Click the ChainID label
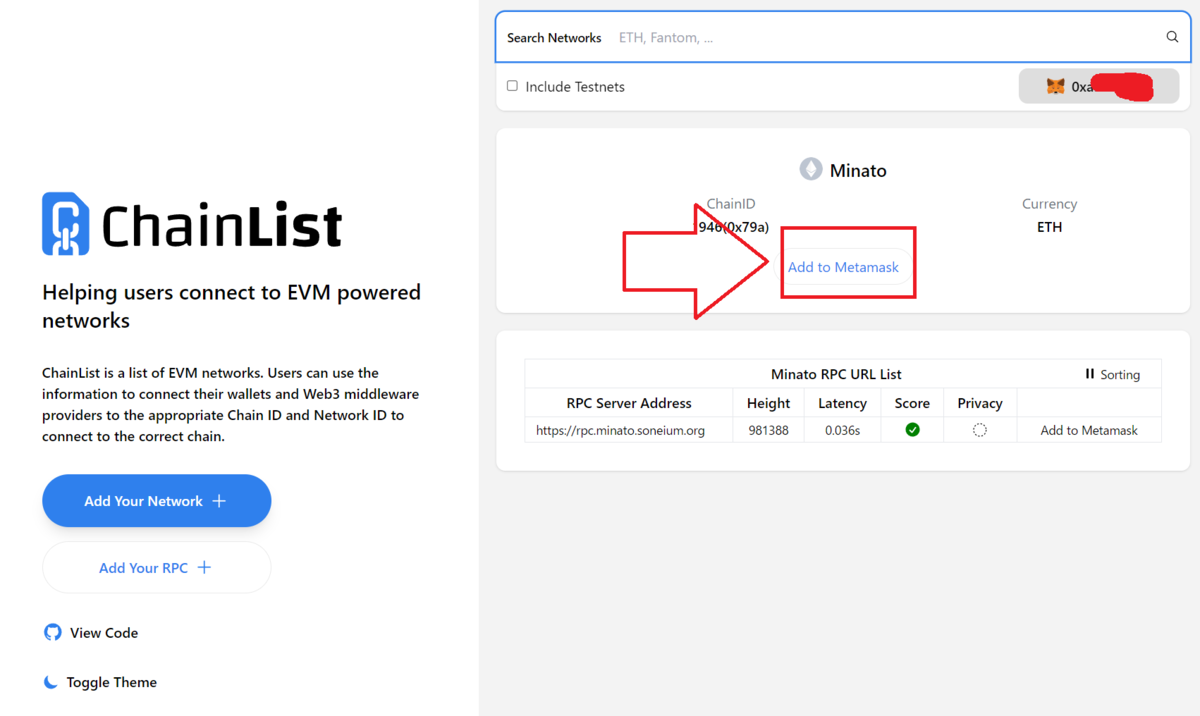The image size is (1200, 716). [x=731, y=203]
